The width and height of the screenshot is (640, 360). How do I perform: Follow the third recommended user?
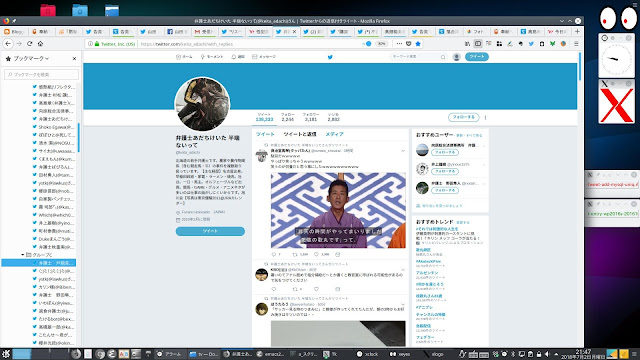click(445, 191)
